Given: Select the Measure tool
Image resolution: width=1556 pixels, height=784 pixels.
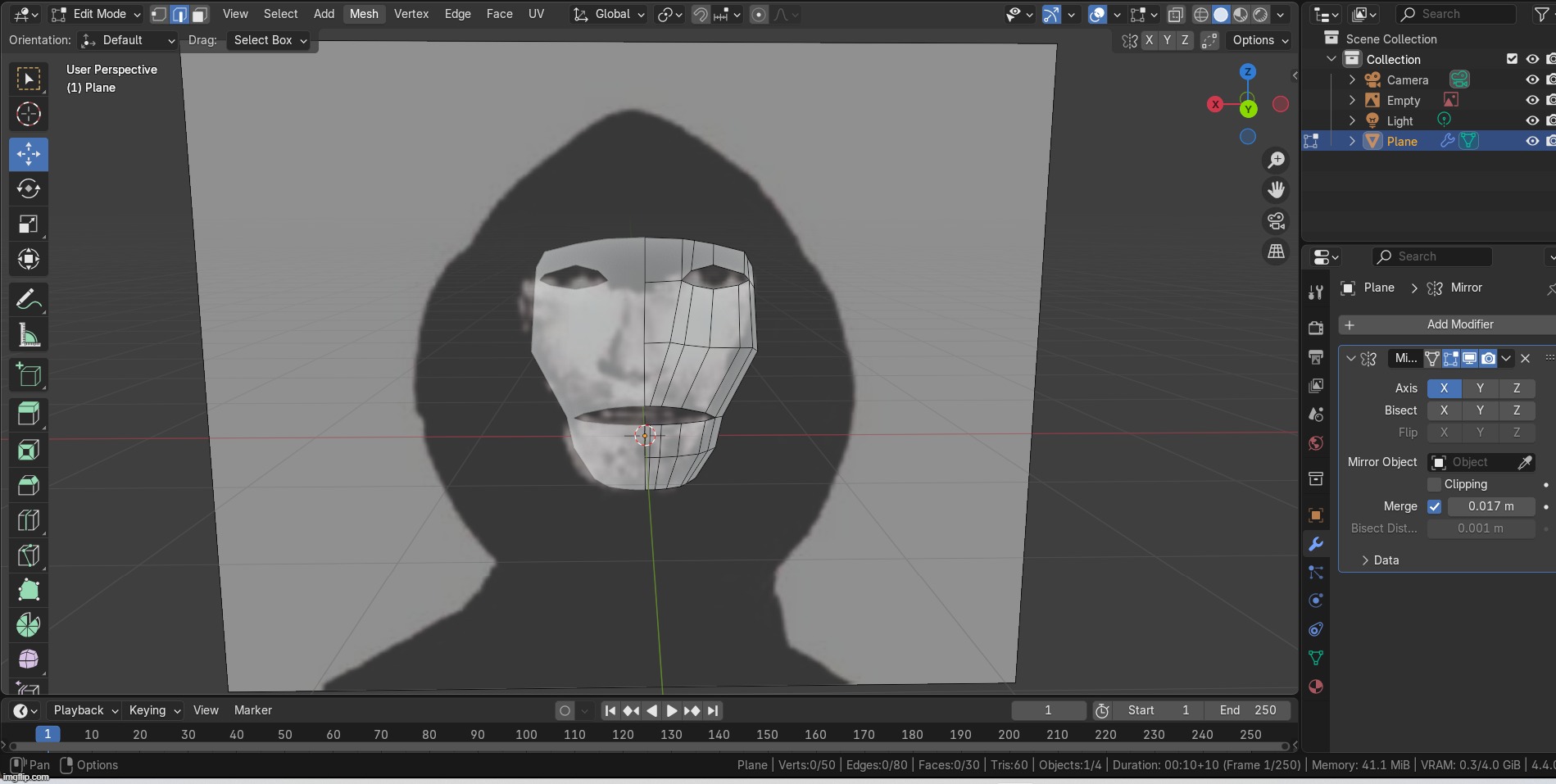Looking at the screenshot, I should [x=29, y=335].
